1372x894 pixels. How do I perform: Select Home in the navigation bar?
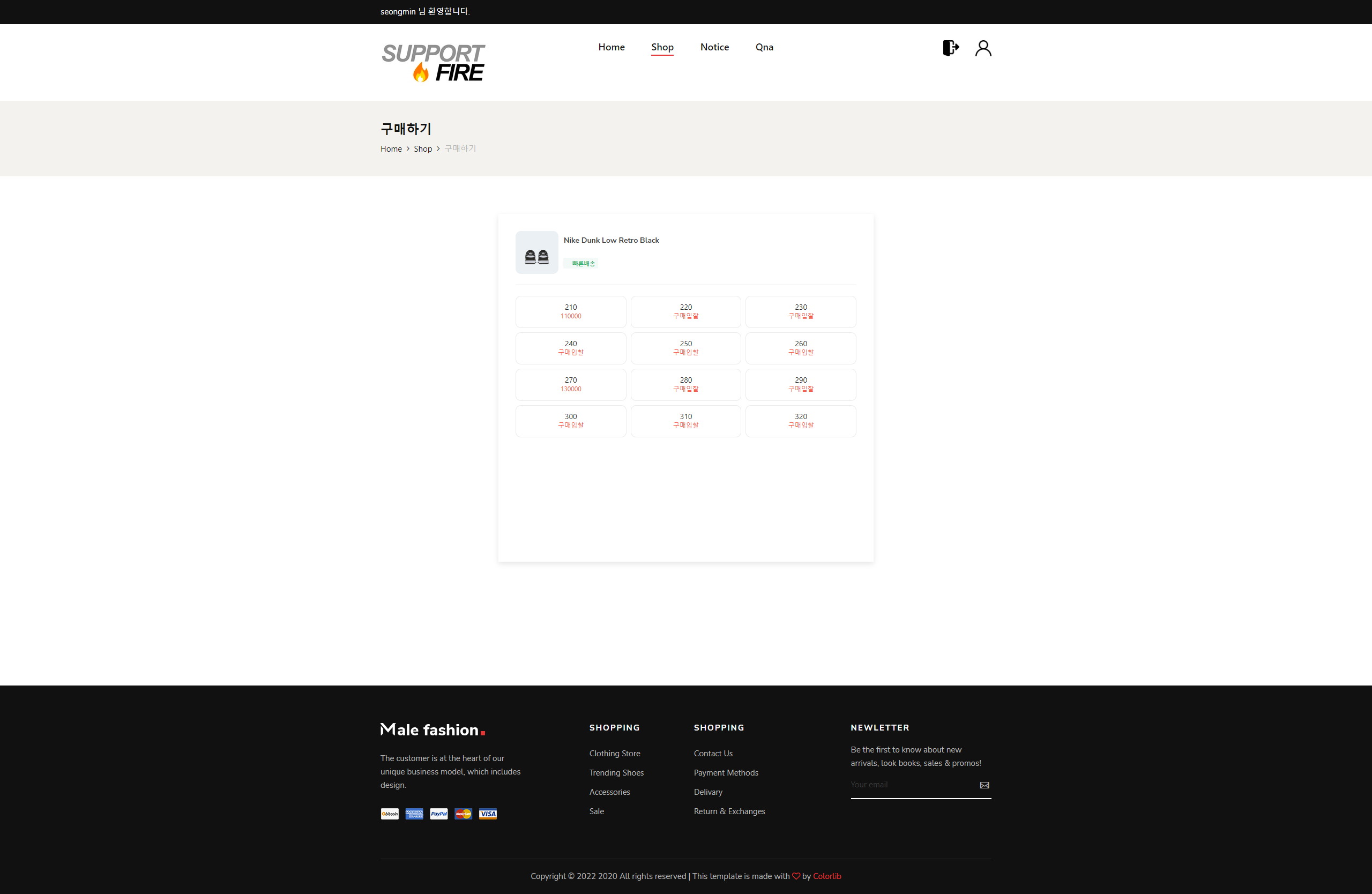point(611,47)
